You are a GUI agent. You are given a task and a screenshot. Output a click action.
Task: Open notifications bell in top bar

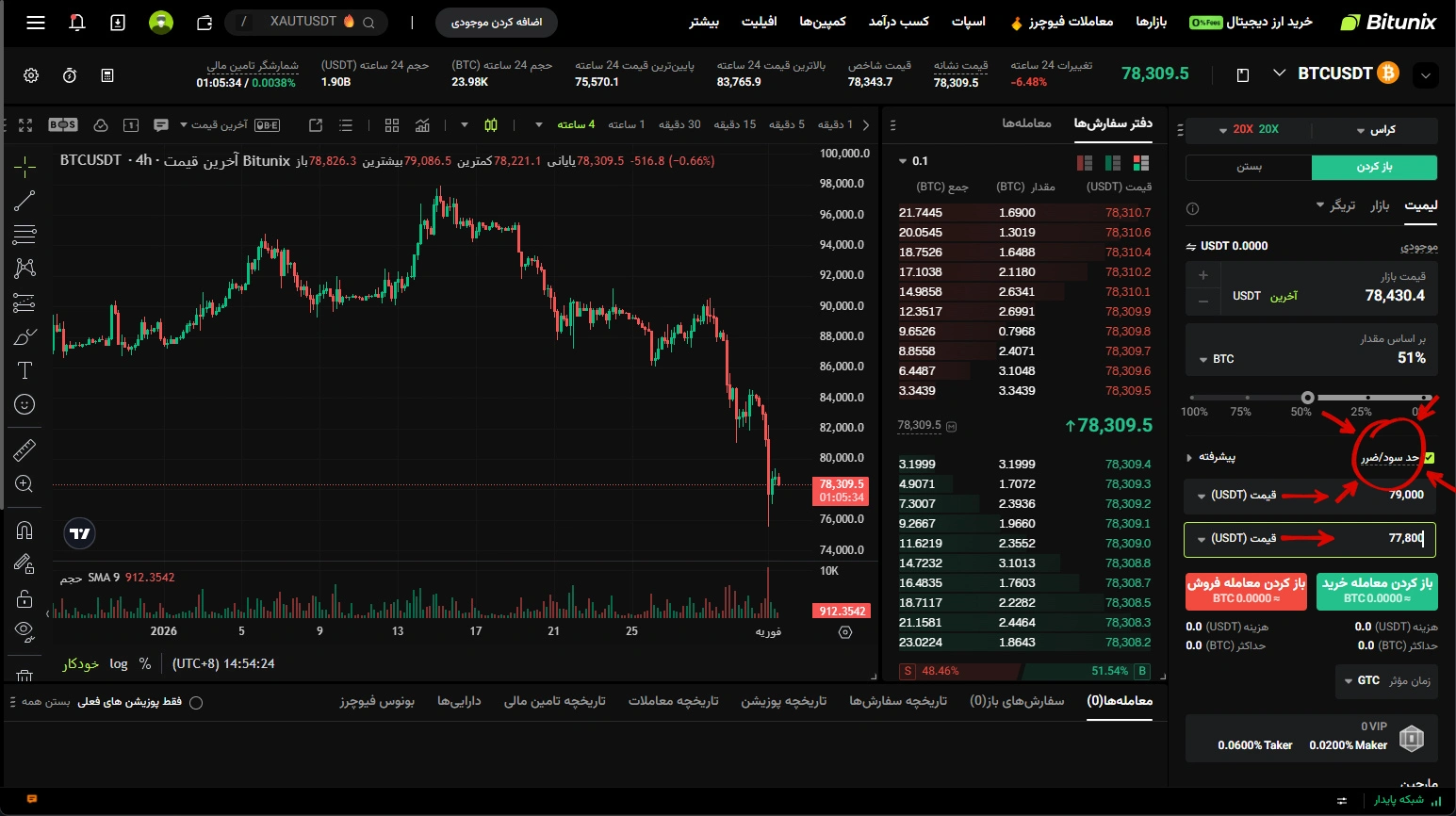[77, 23]
